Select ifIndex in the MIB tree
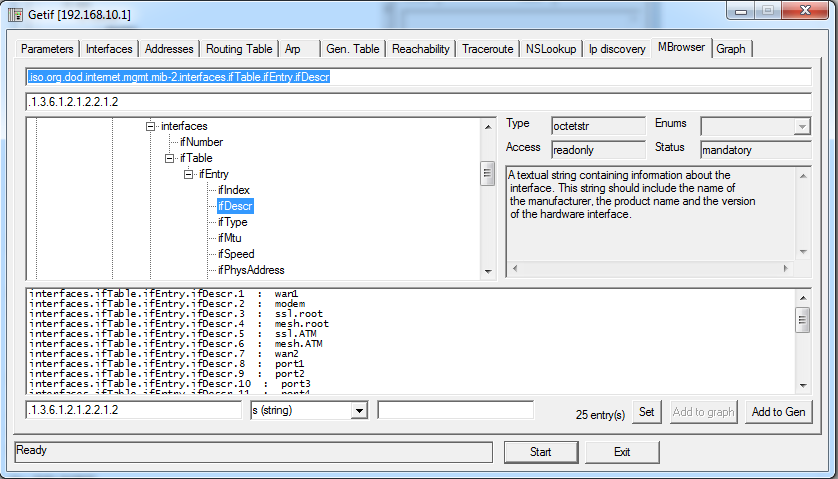This screenshot has height=479, width=838. (234, 190)
